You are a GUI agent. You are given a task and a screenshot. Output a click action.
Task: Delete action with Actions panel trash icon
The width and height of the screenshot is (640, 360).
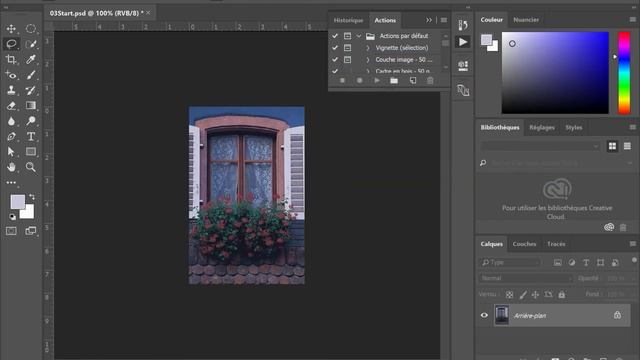[x=430, y=80]
